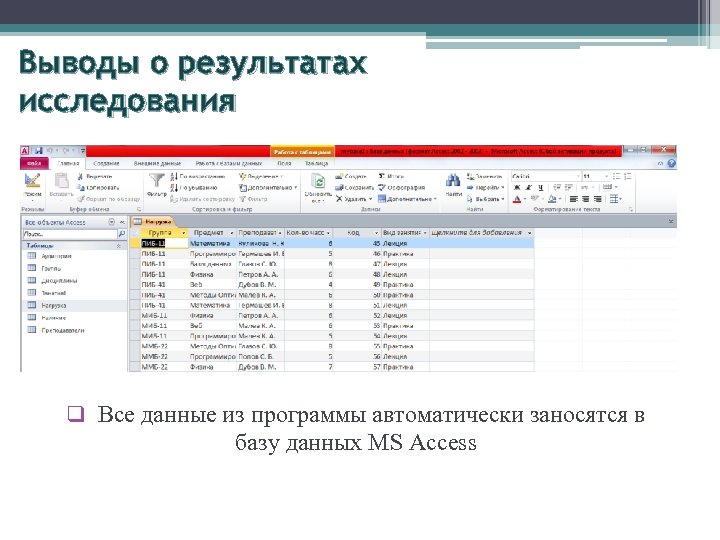The width and height of the screenshot is (720, 540).
Task: Open Выбрать dropdown
Action: [486, 199]
